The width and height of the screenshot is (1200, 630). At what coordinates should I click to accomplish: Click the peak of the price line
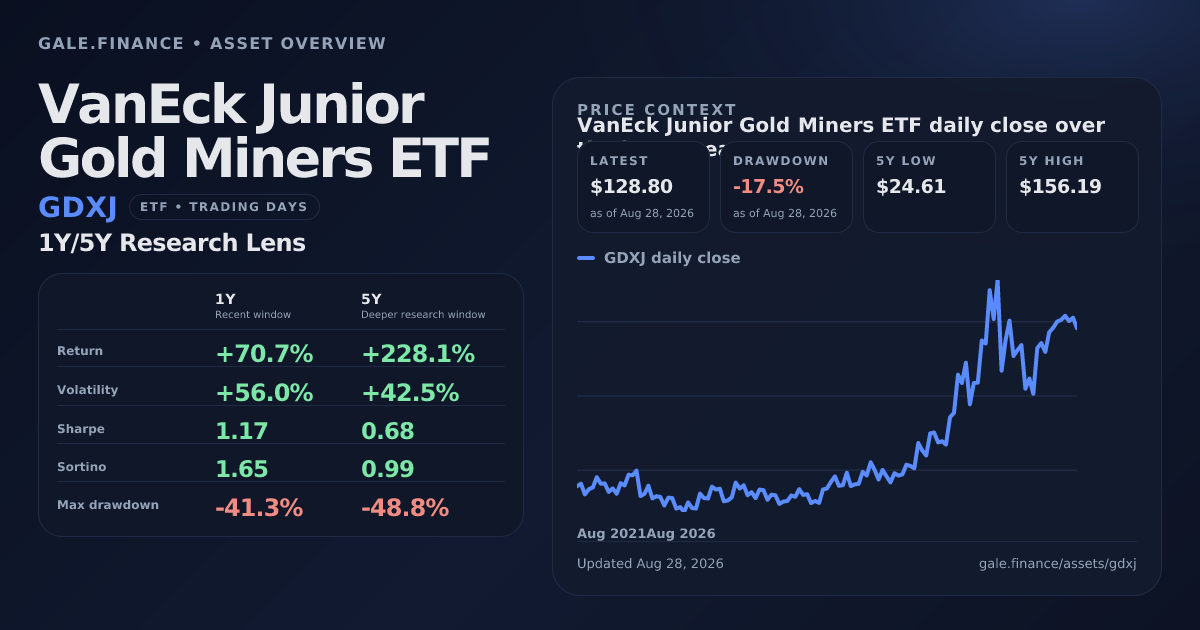(997, 282)
